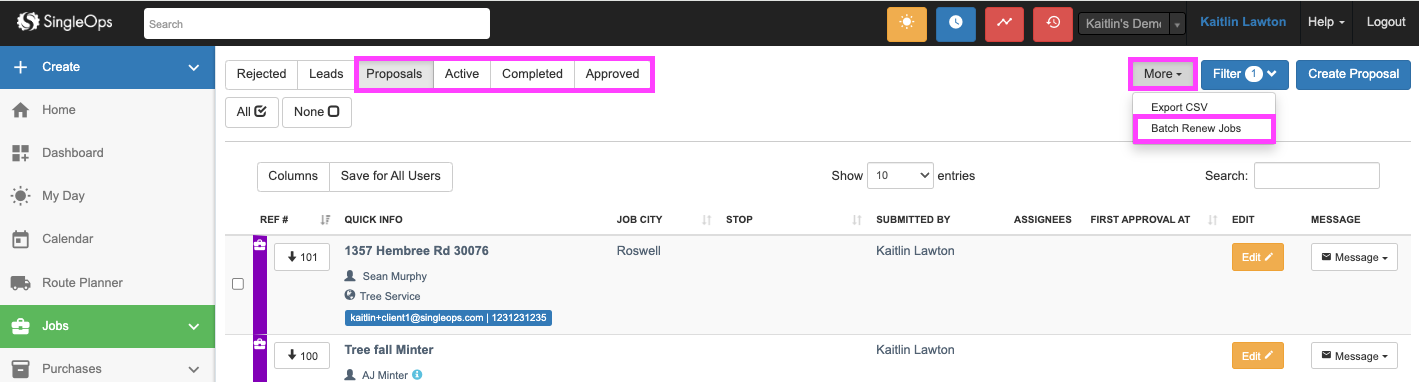
Task: Check the box for job row 101
Action: coord(238,284)
